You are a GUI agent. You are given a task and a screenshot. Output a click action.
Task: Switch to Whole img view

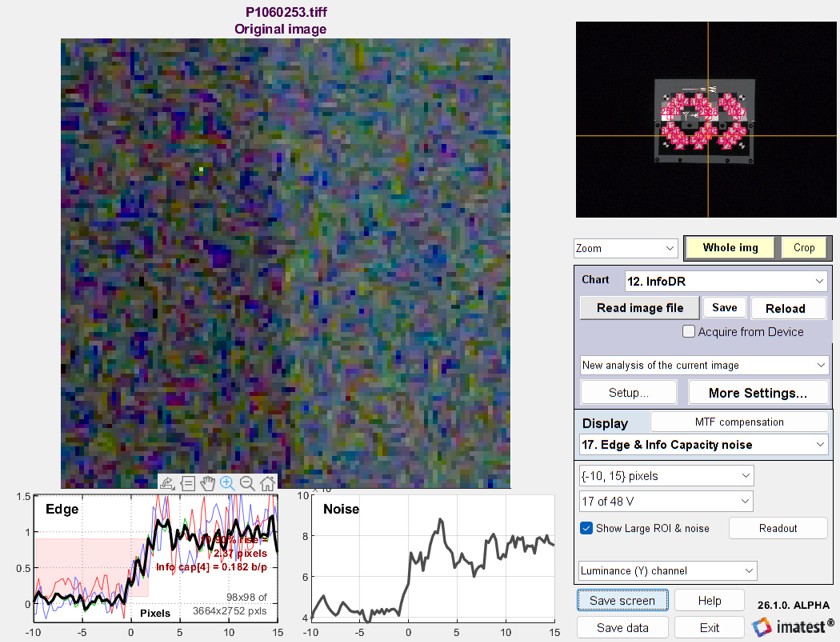(730, 248)
